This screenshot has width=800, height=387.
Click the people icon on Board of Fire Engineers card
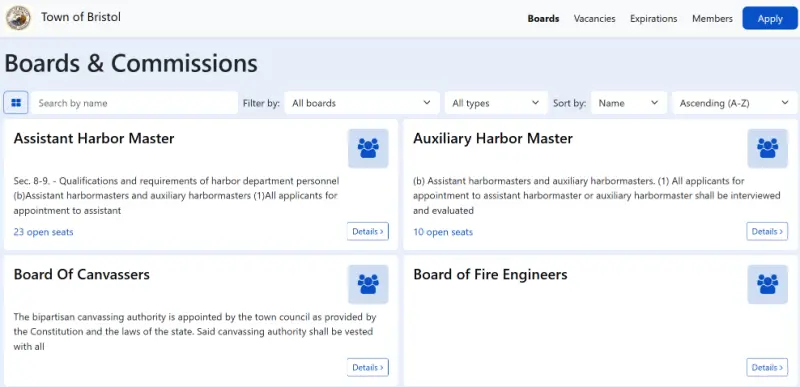click(x=767, y=285)
